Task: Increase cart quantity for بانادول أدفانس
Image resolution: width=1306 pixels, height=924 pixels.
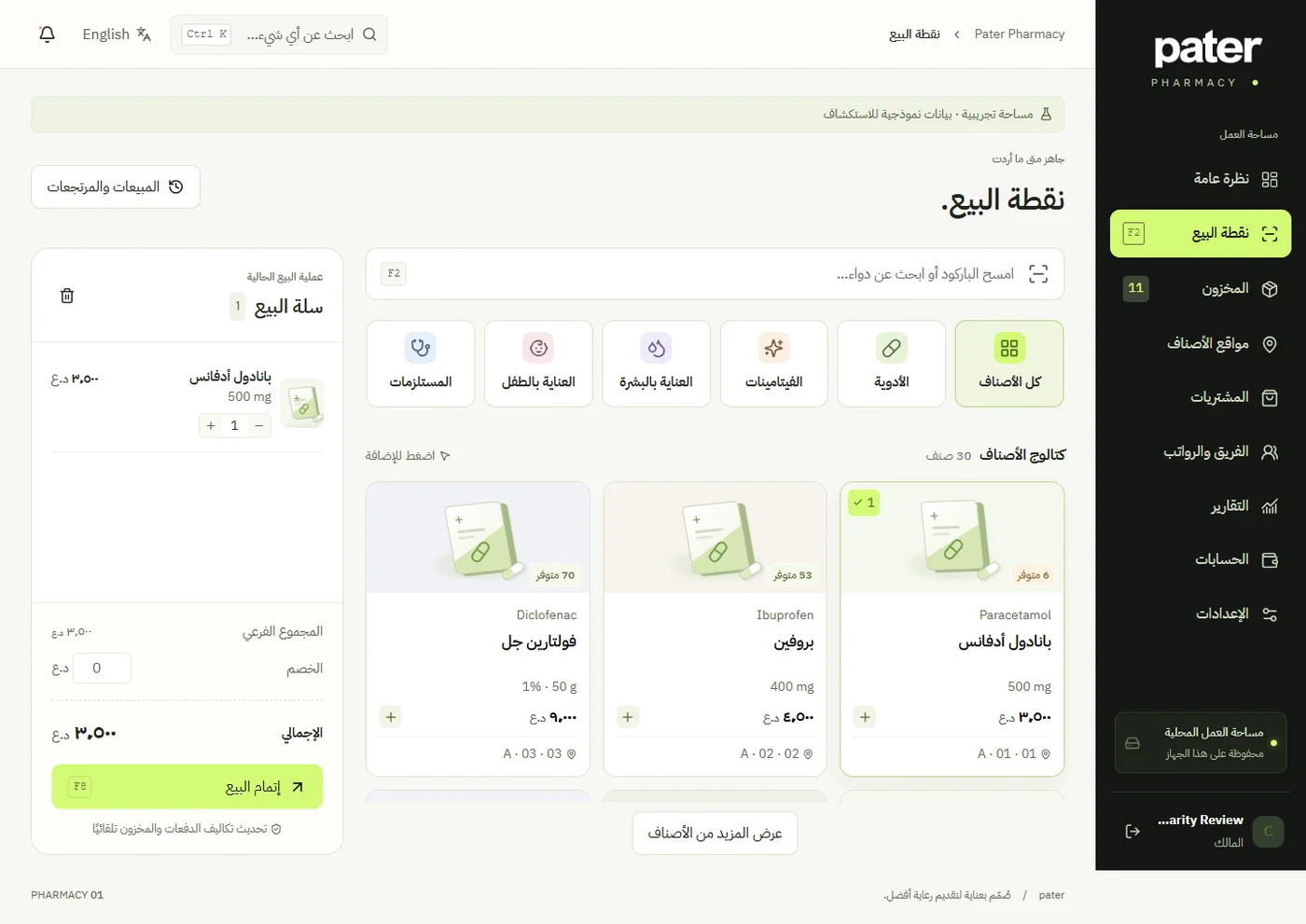Action: coord(211,426)
